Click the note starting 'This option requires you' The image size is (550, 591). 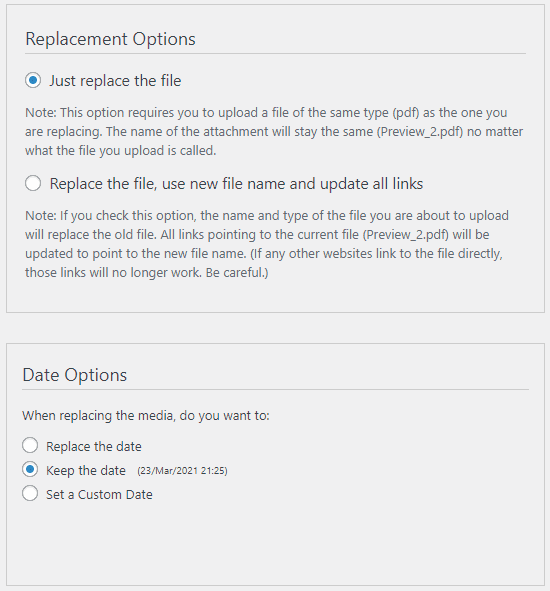(x=274, y=132)
